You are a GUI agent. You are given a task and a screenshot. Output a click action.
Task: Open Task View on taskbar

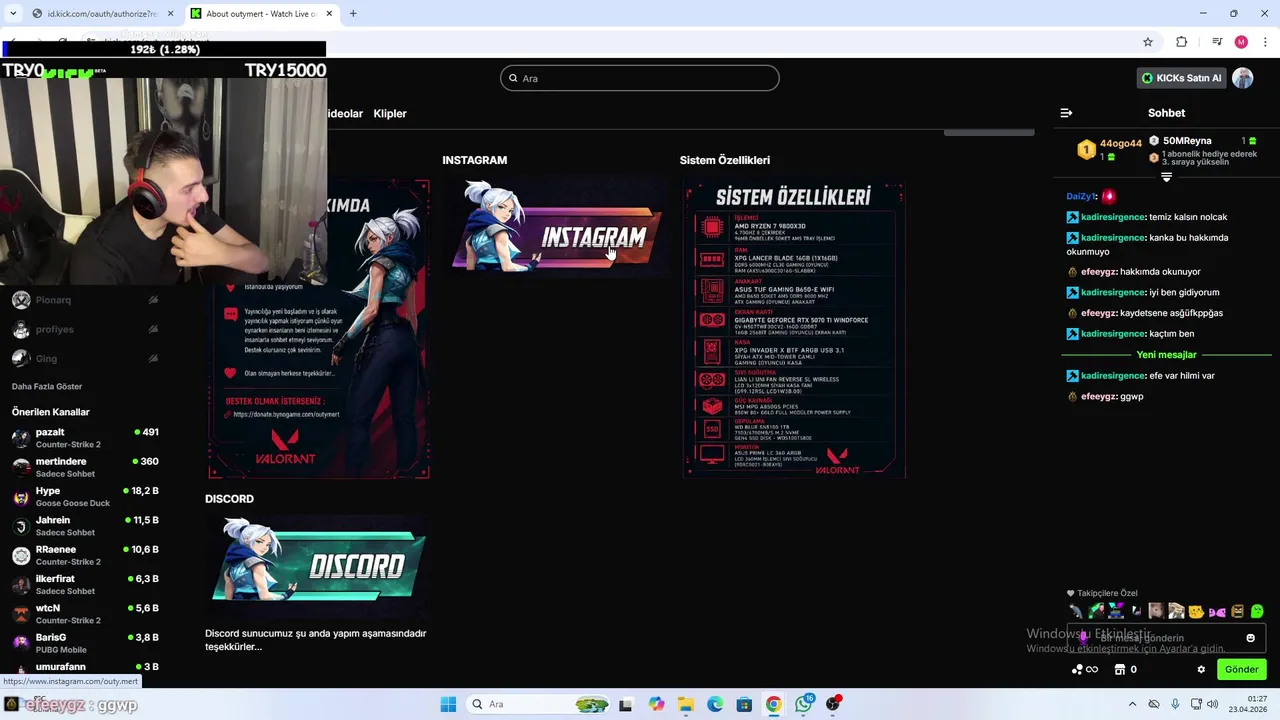[626, 705]
